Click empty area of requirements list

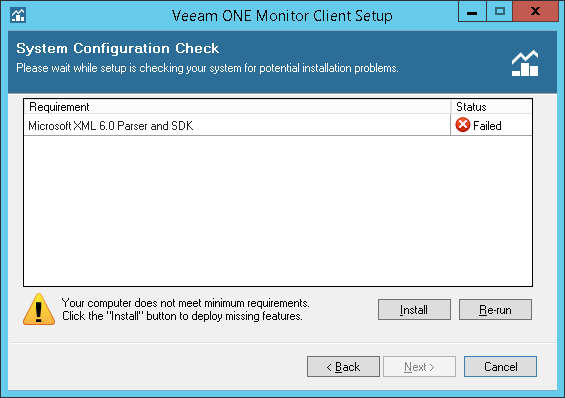pyautogui.click(x=278, y=211)
